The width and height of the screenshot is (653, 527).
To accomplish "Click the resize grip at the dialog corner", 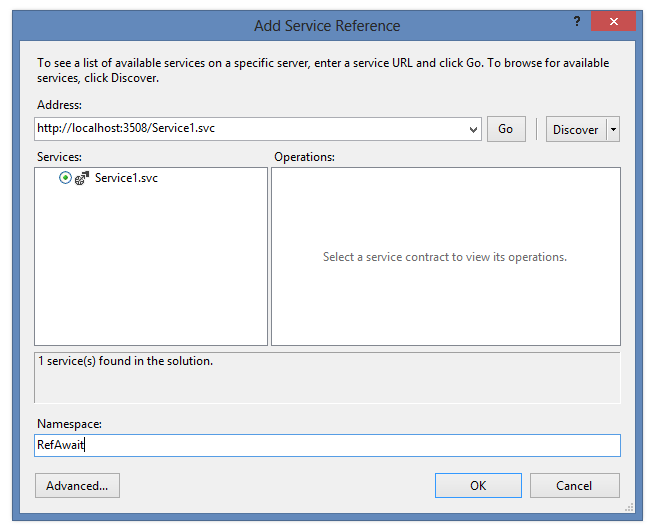I will (x=629, y=507).
